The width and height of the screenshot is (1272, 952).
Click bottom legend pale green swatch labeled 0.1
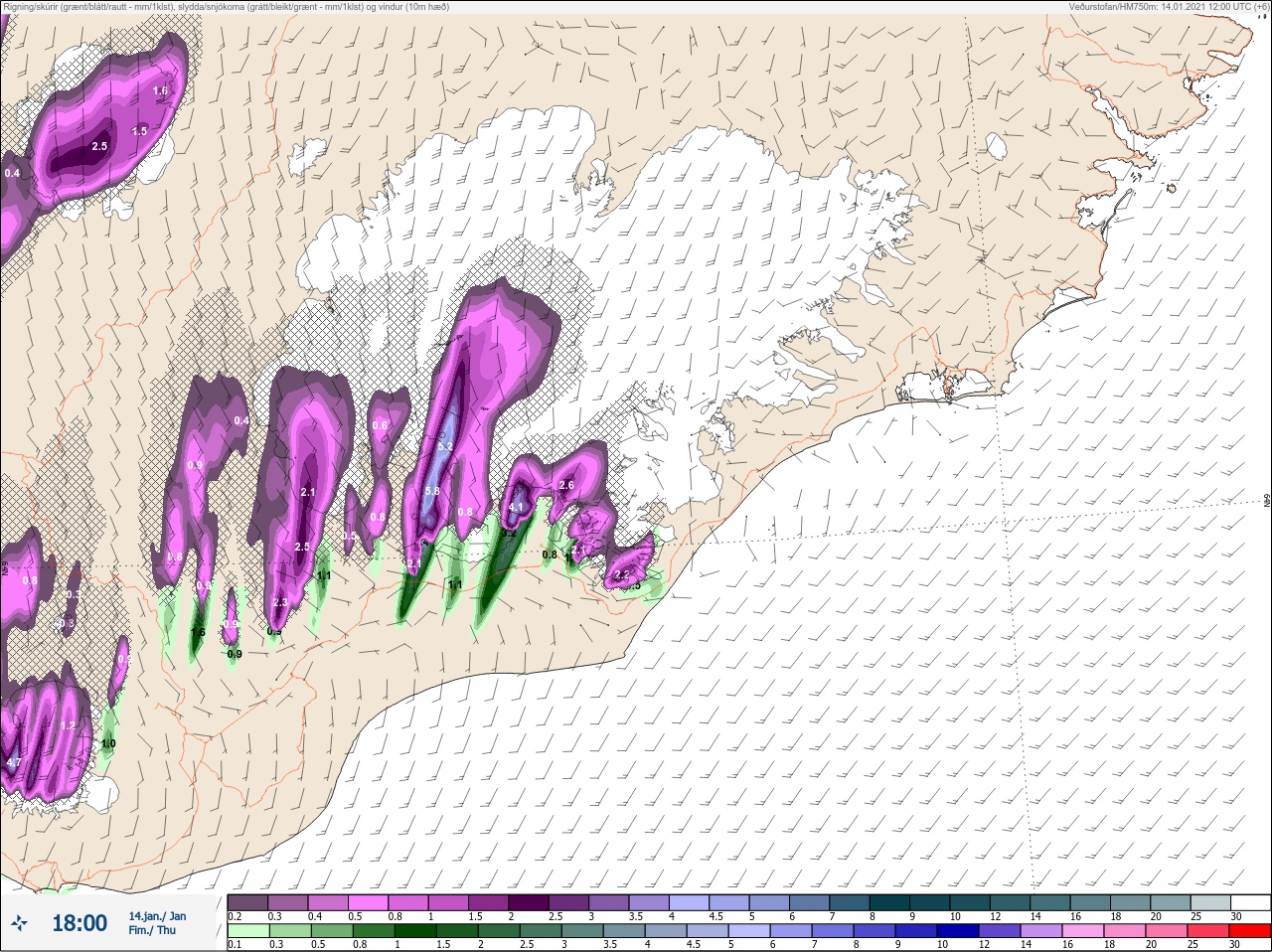[247, 932]
